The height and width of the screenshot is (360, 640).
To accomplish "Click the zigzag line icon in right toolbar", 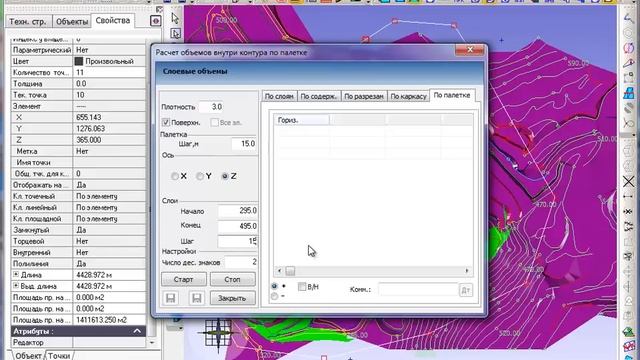I will (629, 227).
